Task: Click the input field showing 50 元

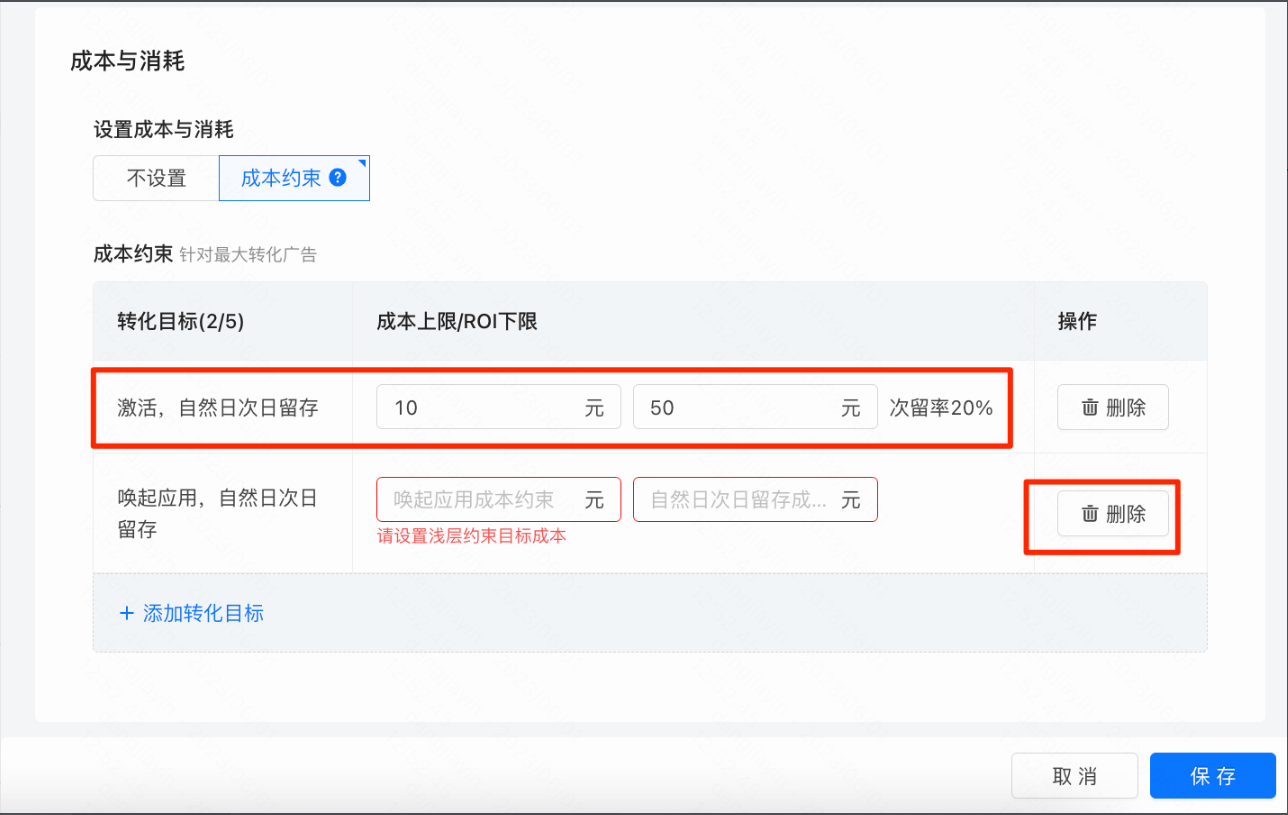Action: [x=755, y=407]
